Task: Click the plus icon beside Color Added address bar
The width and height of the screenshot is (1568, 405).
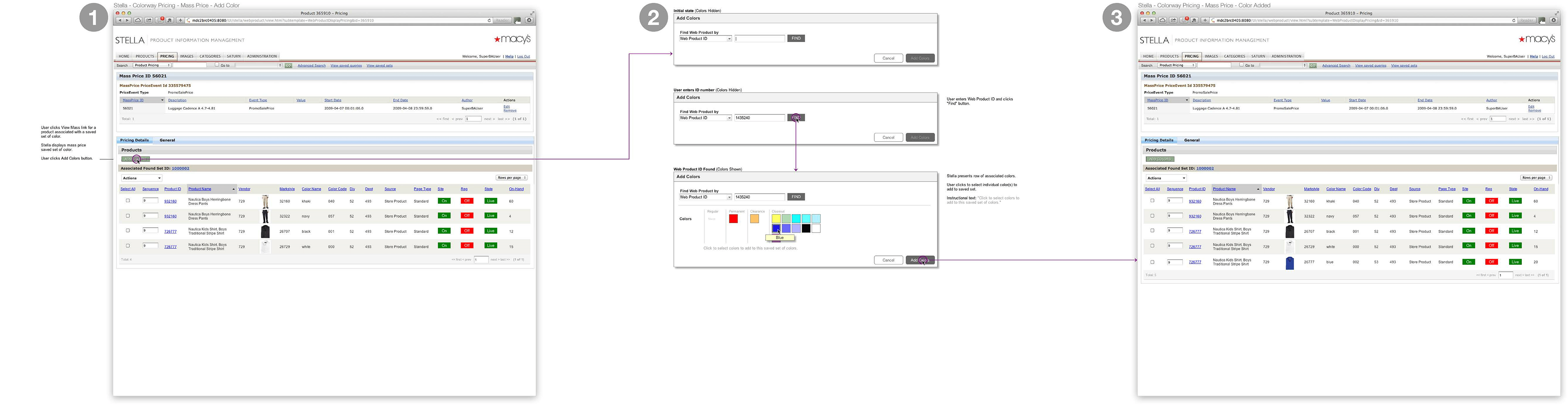Action: coord(1205,20)
